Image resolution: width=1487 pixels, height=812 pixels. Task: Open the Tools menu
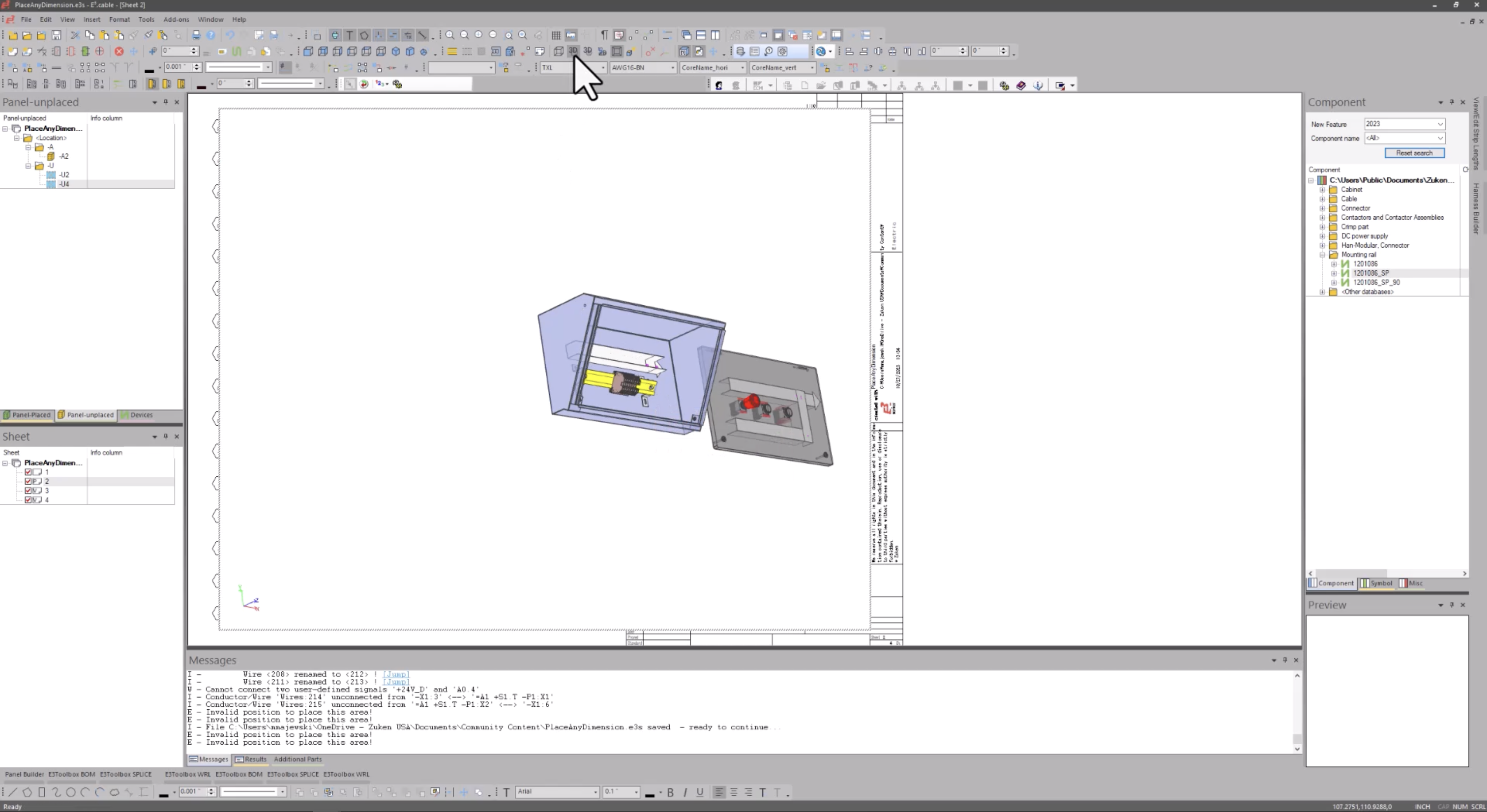pyautogui.click(x=146, y=19)
